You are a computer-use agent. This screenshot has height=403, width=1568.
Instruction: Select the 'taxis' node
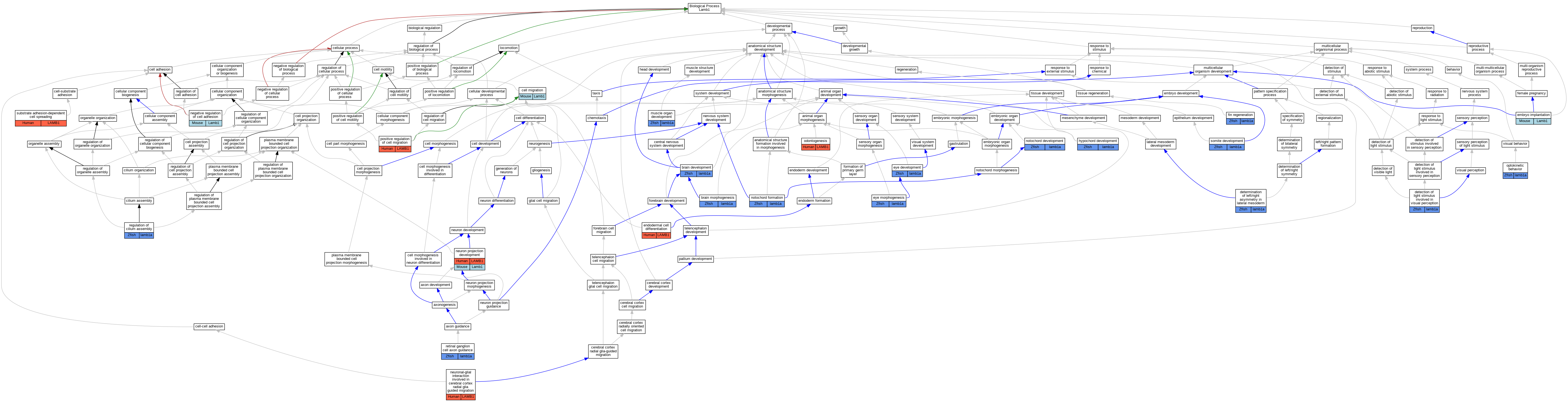point(596,94)
